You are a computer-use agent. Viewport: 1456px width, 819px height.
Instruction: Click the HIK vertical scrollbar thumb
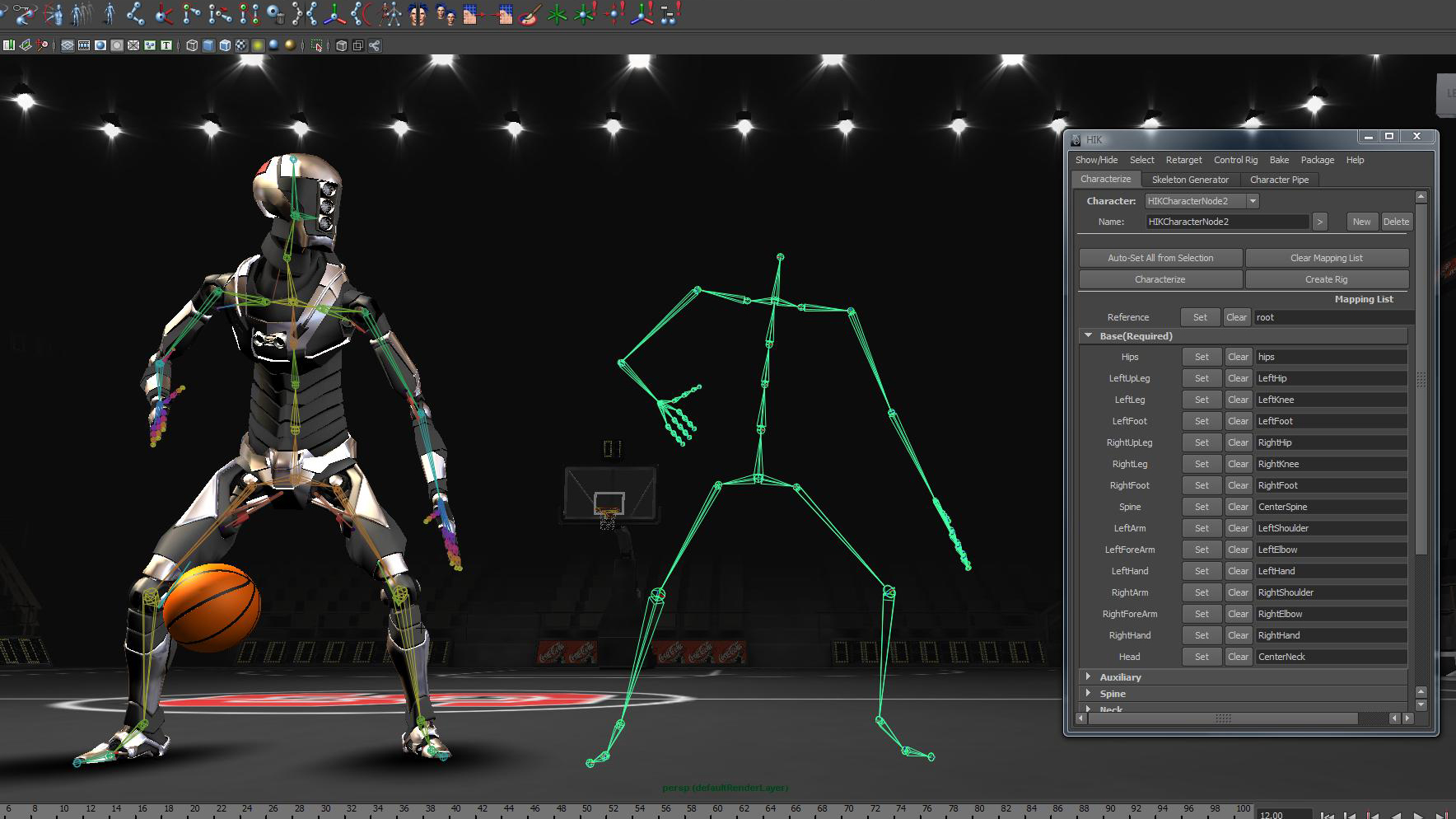tap(1421, 379)
